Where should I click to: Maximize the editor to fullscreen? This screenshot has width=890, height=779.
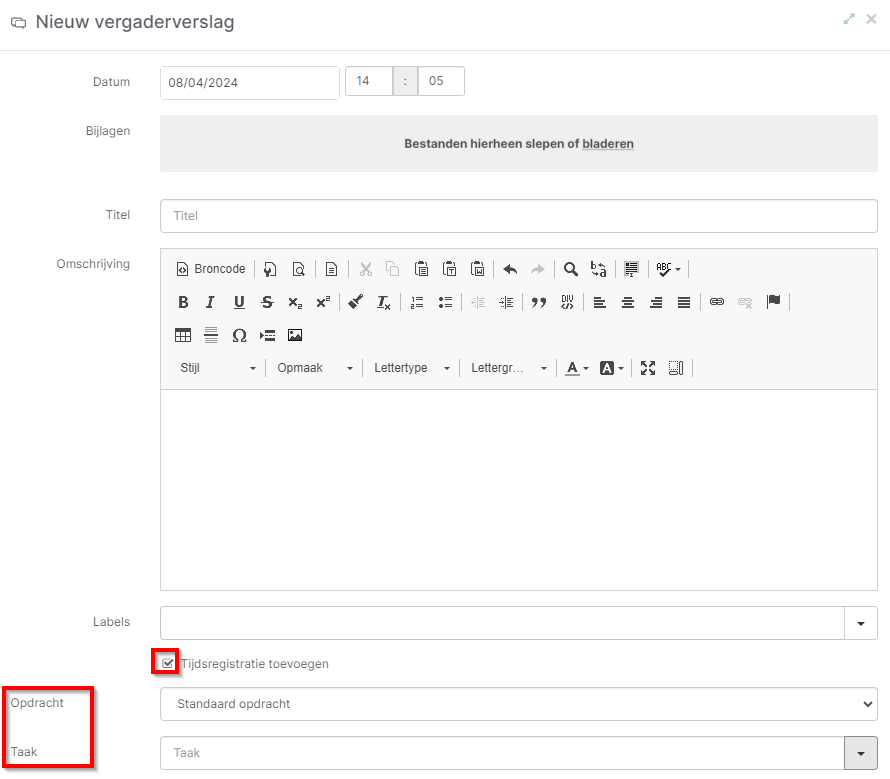pyautogui.click(x=648, y=368)
